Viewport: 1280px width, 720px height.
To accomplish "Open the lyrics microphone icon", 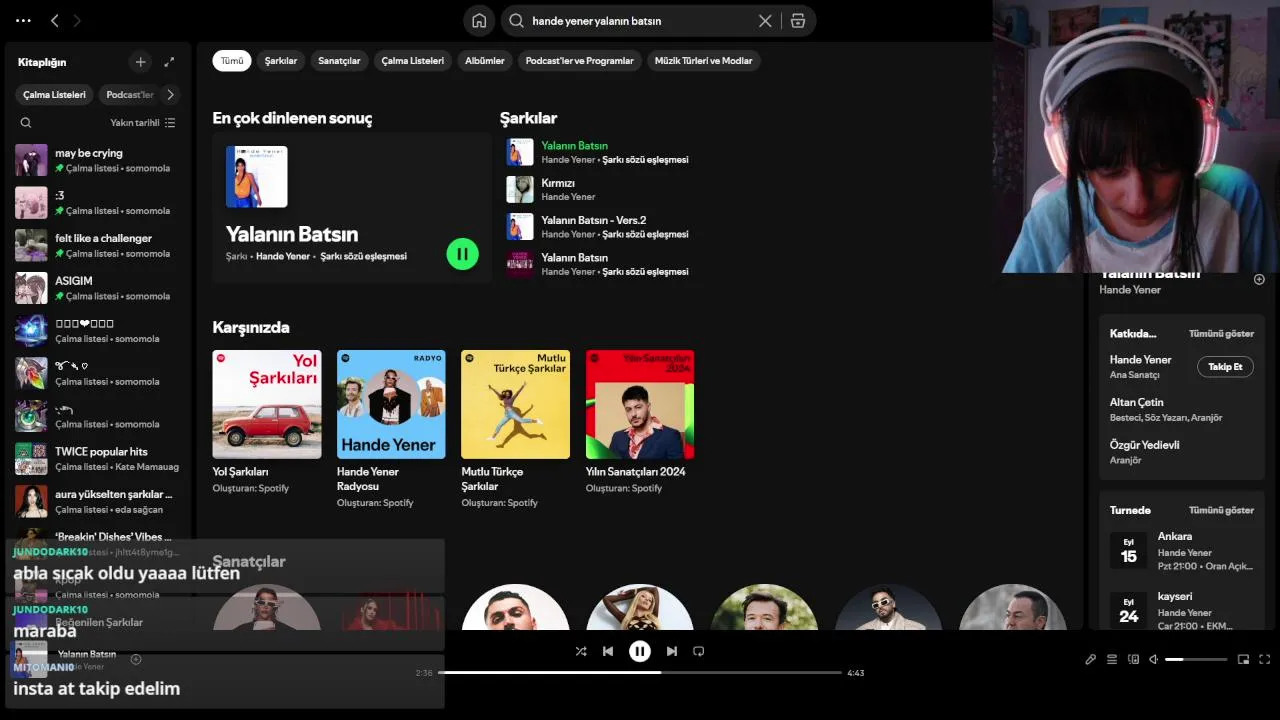I will pyautogui.click(x=1090, y=659).
